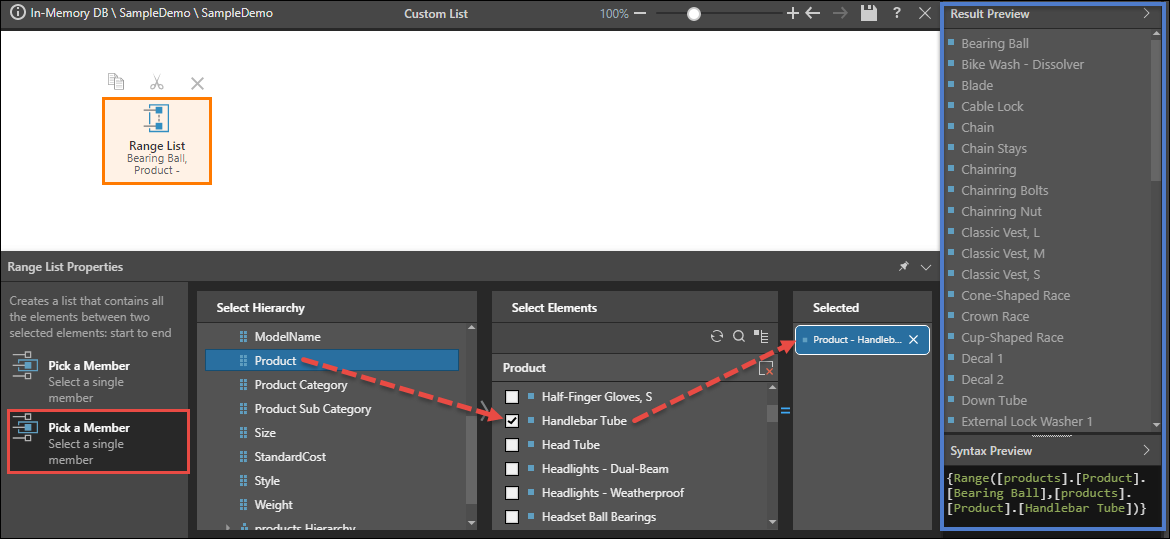Viewport: 1170px width, 539px height.
Task: Click the zoom slider handle
Action: pyautogui.click(x=693, y=14)
